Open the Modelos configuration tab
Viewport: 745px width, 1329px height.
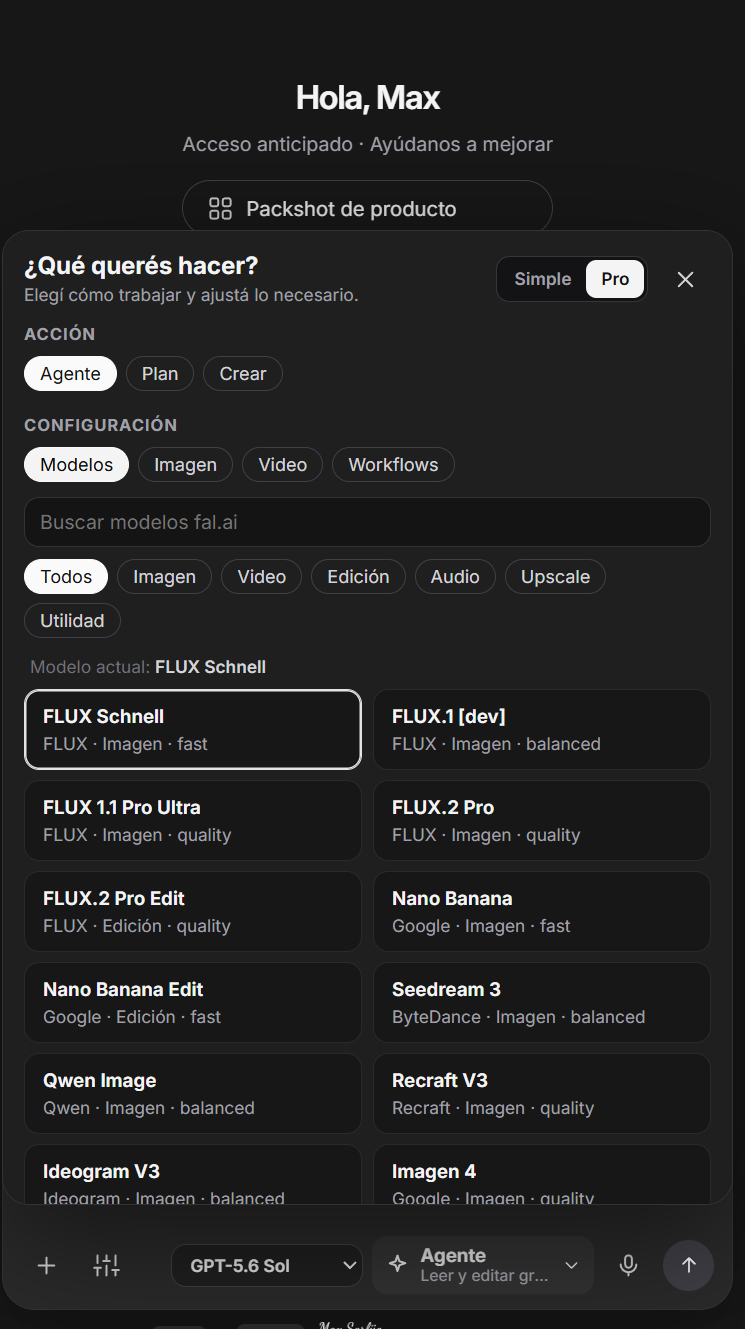coord(76,465)
